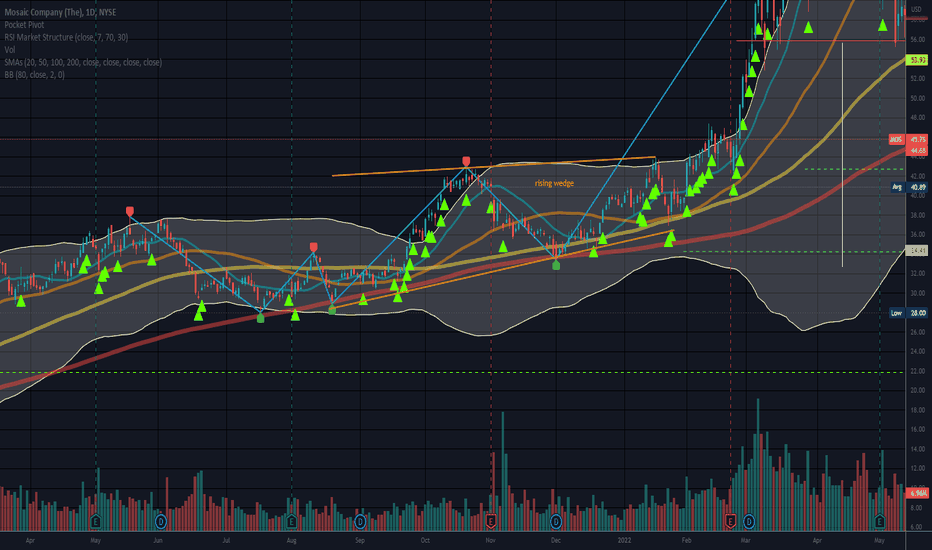
Task: Click the 34.41 price label
Action: tap(918, 251)
